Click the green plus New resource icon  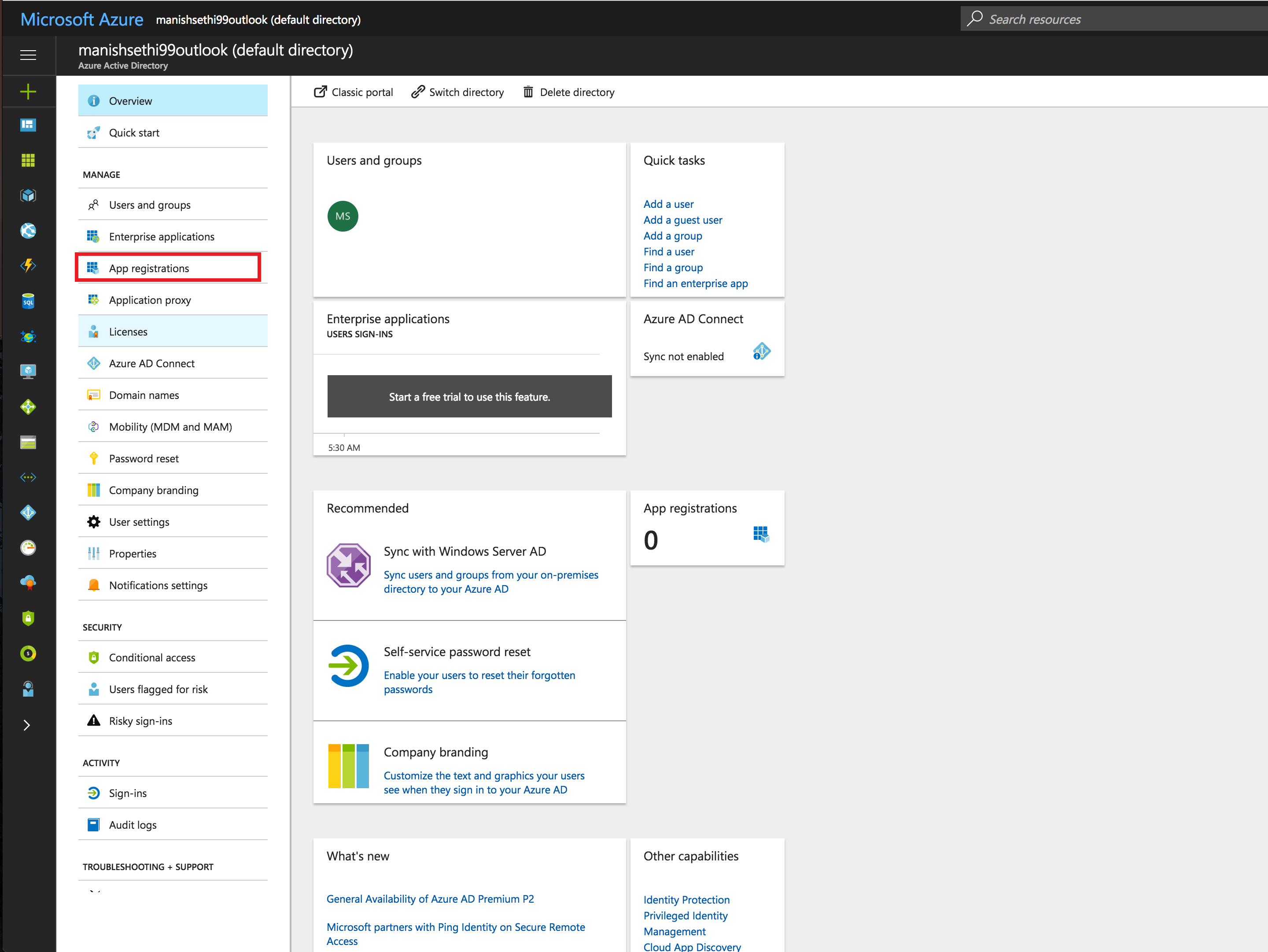tap(27, 92)
